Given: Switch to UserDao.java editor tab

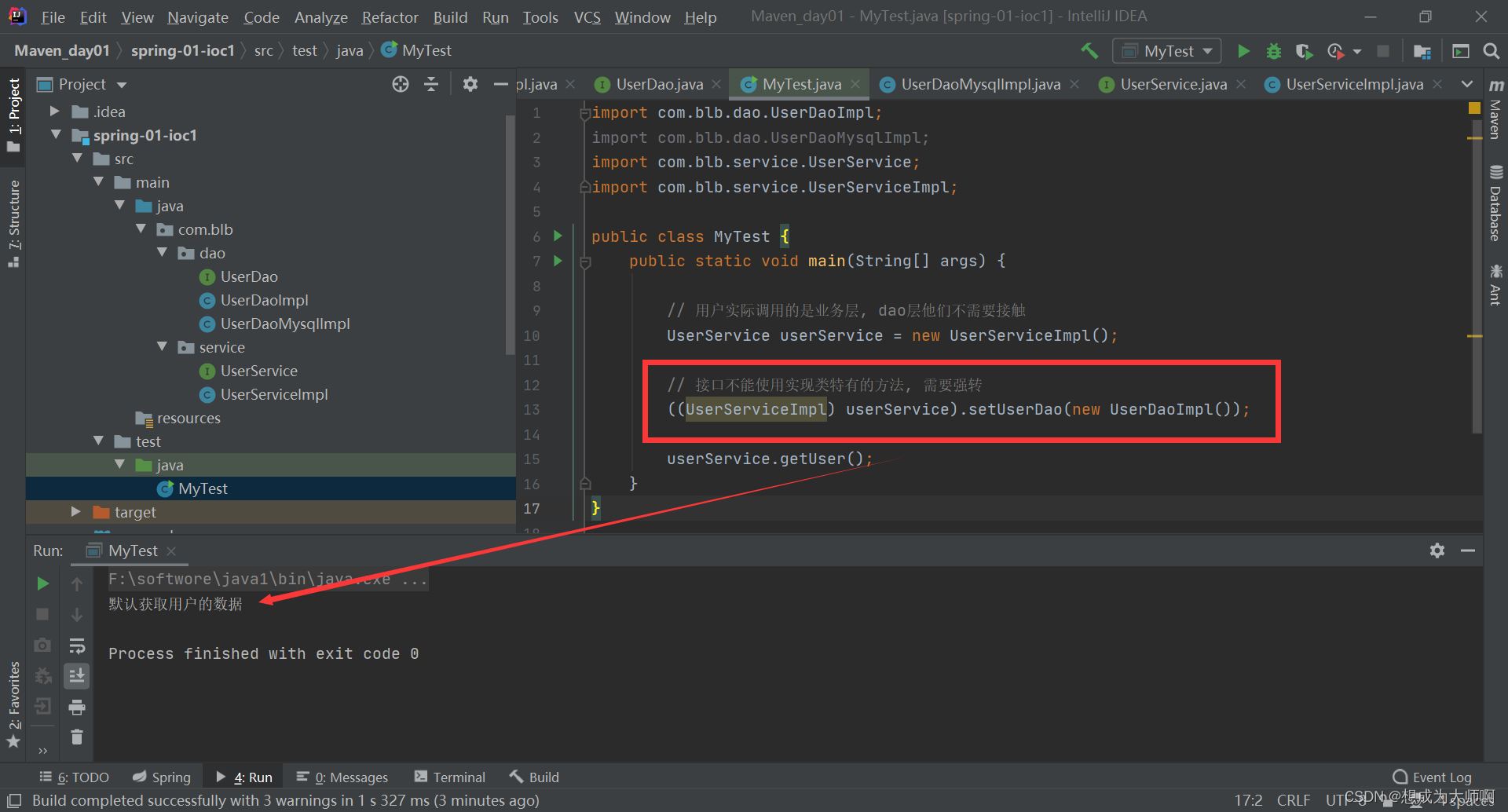Looking at the screenshot, I should point(659,84).
